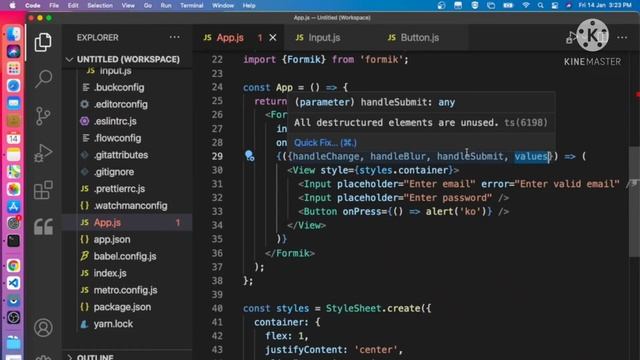Open Finder from the Dock
This screenshot has height=360, width=640.
coord(13,34)
